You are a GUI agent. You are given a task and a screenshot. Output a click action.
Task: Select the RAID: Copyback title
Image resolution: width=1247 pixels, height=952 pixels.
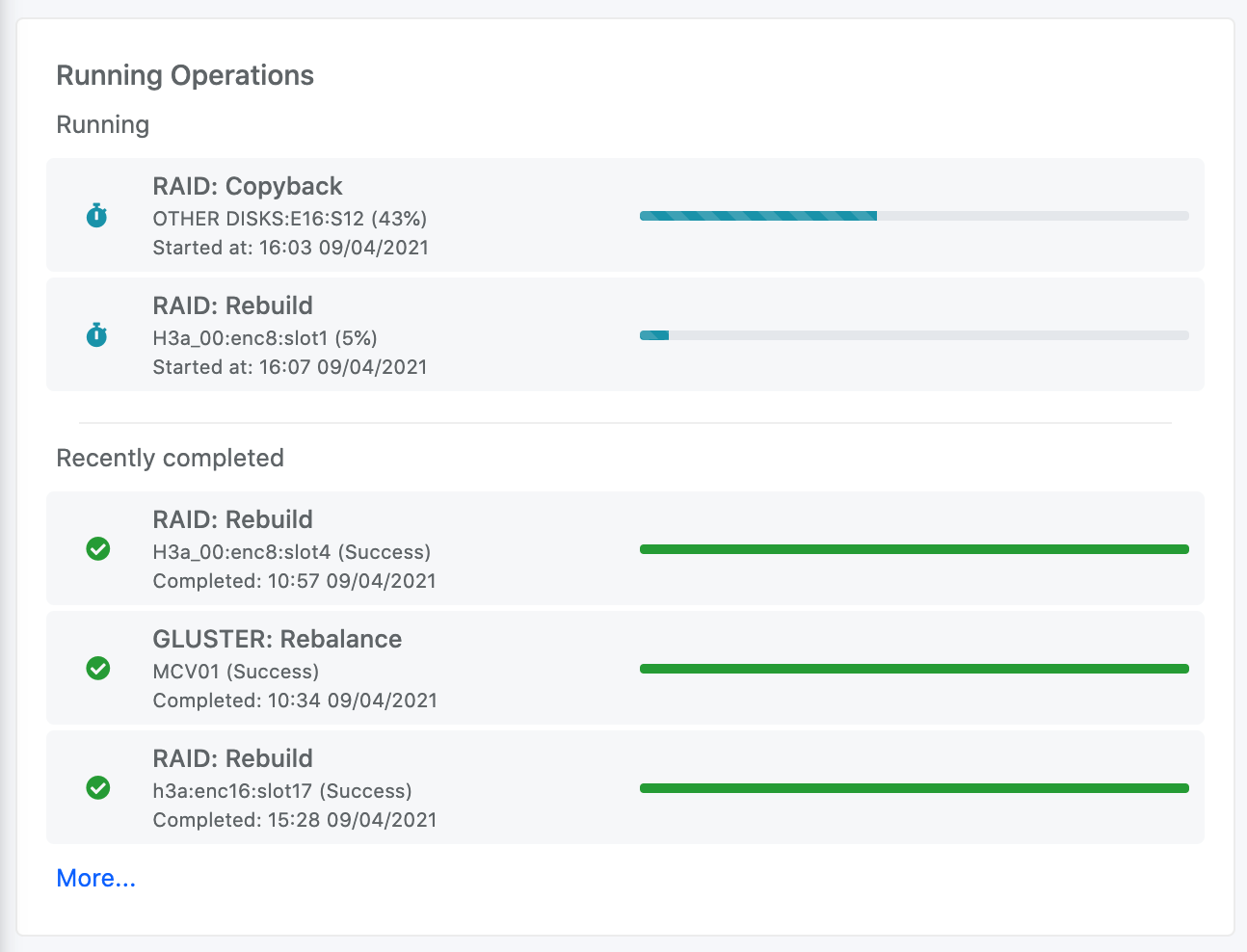[x=248, y=186]
